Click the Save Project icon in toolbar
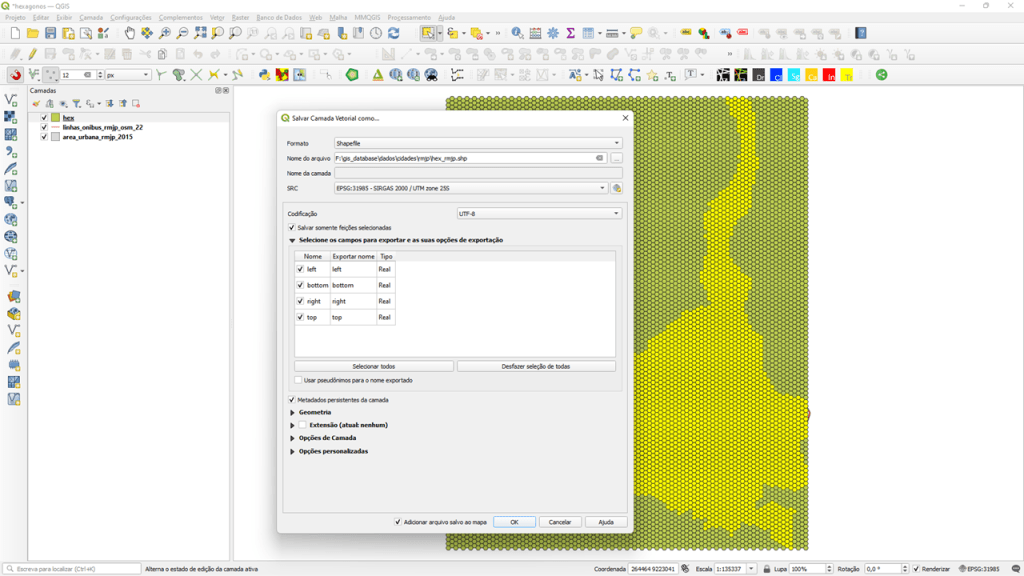 (x=50, y=34)
